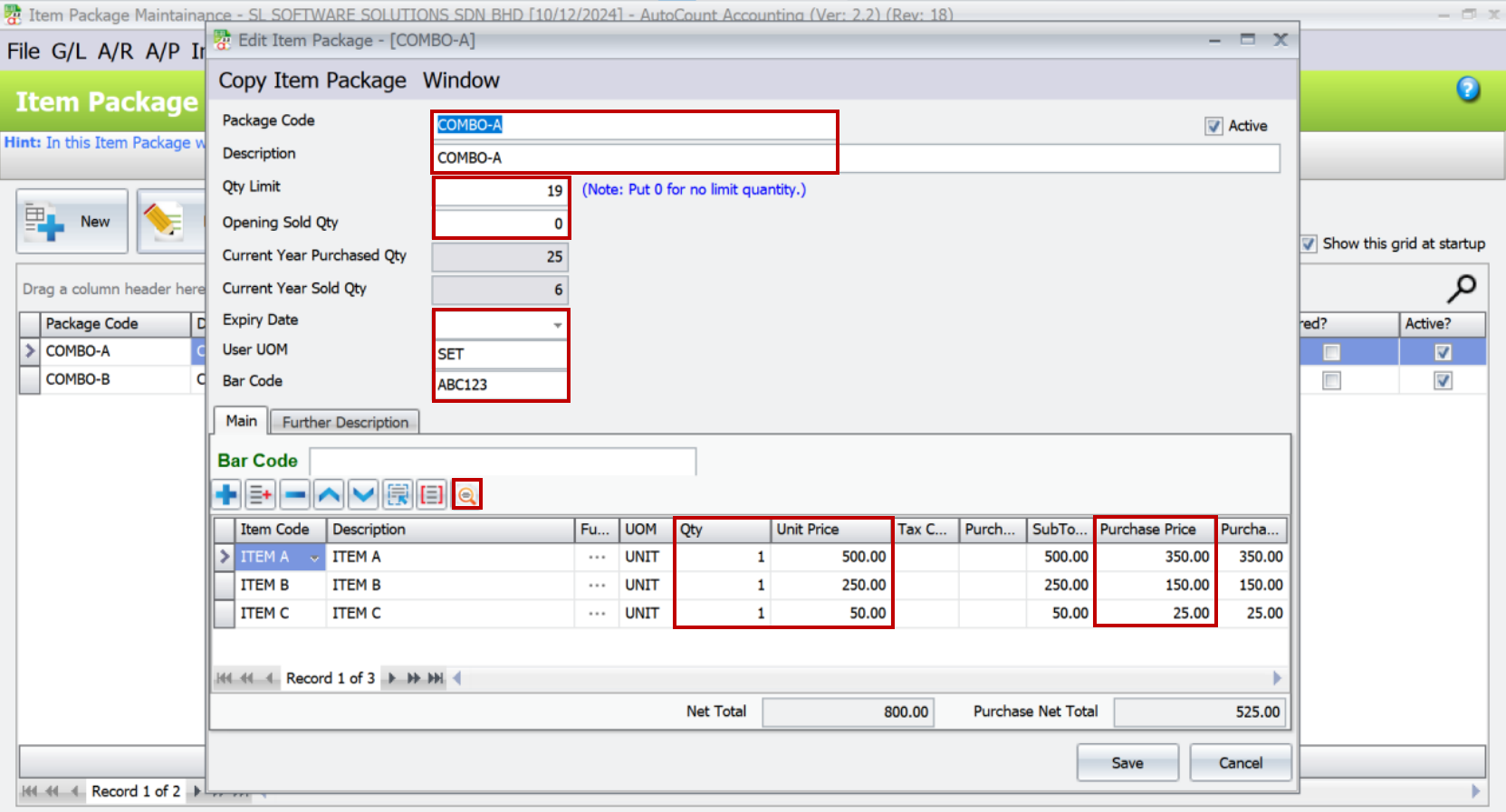Click the blue help question mark icon
The width and height of the screenshot is (1506, 812).
point(1468,89)
